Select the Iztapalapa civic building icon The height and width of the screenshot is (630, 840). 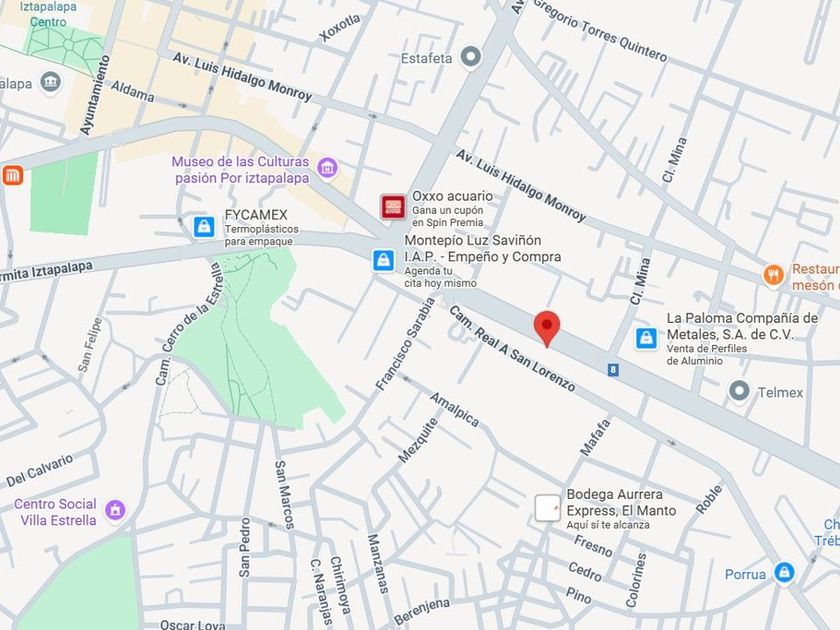tap(50, 81)
